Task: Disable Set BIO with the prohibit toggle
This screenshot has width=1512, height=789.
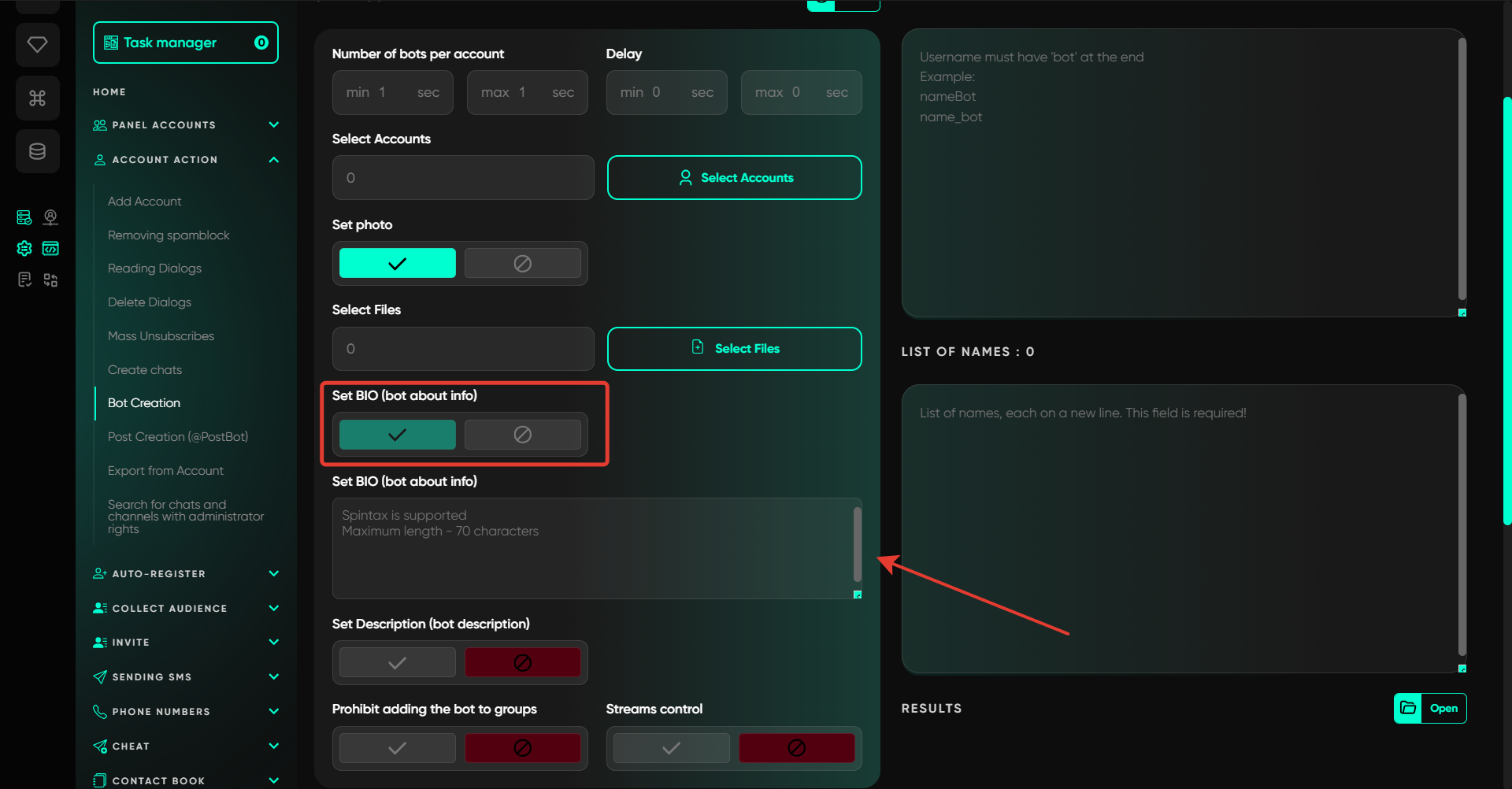Action: point(522,435)
